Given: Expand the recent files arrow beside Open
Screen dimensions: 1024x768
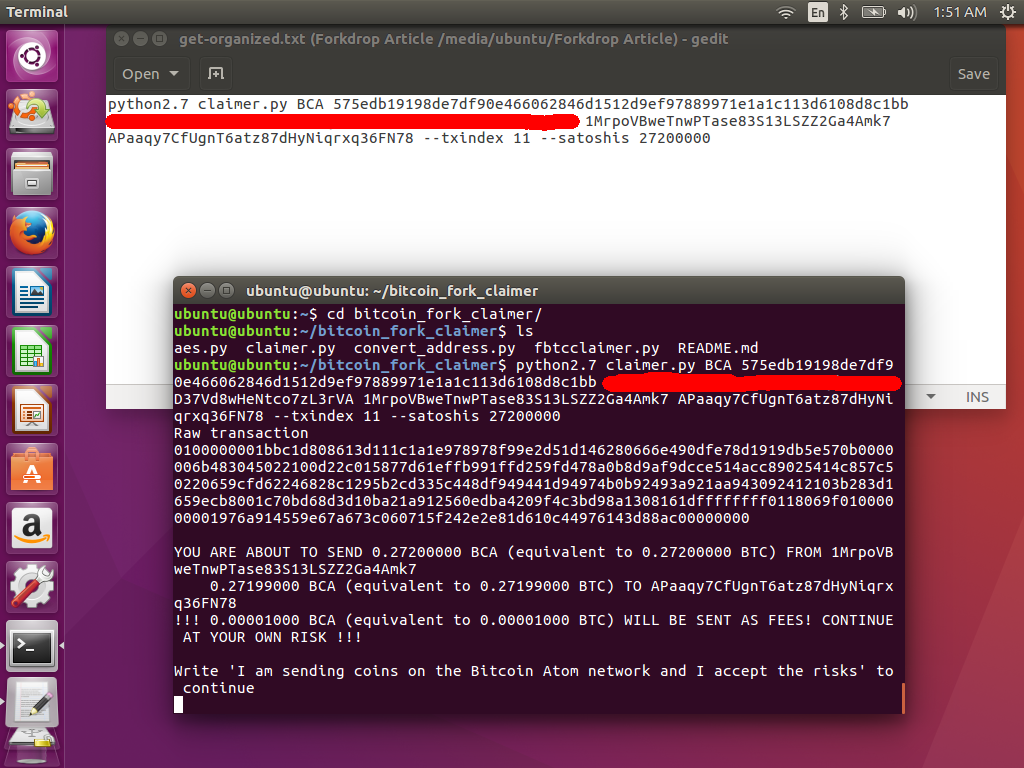Looking at the screenshot, I should click(174, 73).
